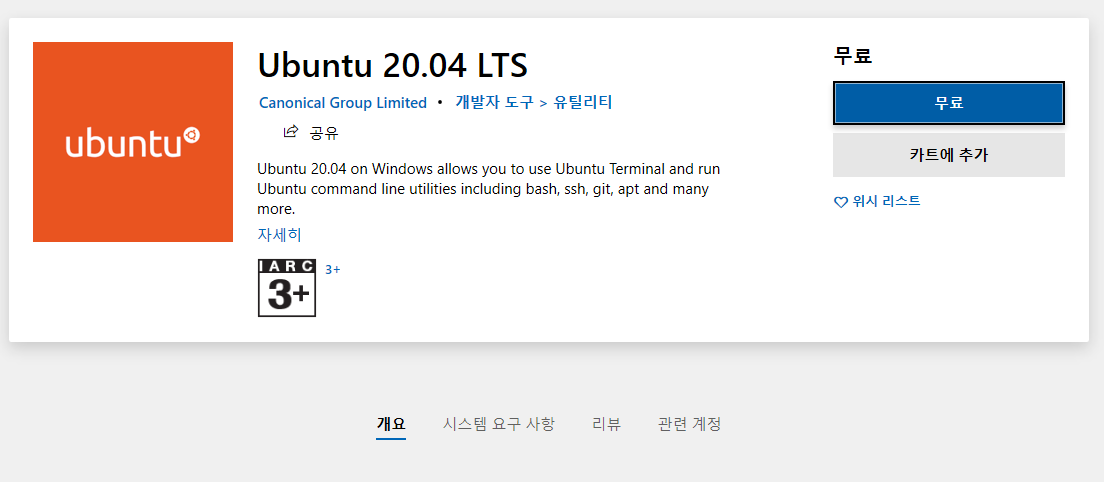Screen dimensions: 1104x482
Task: Click the 무료 price heading text
Action: pos(853,56)
